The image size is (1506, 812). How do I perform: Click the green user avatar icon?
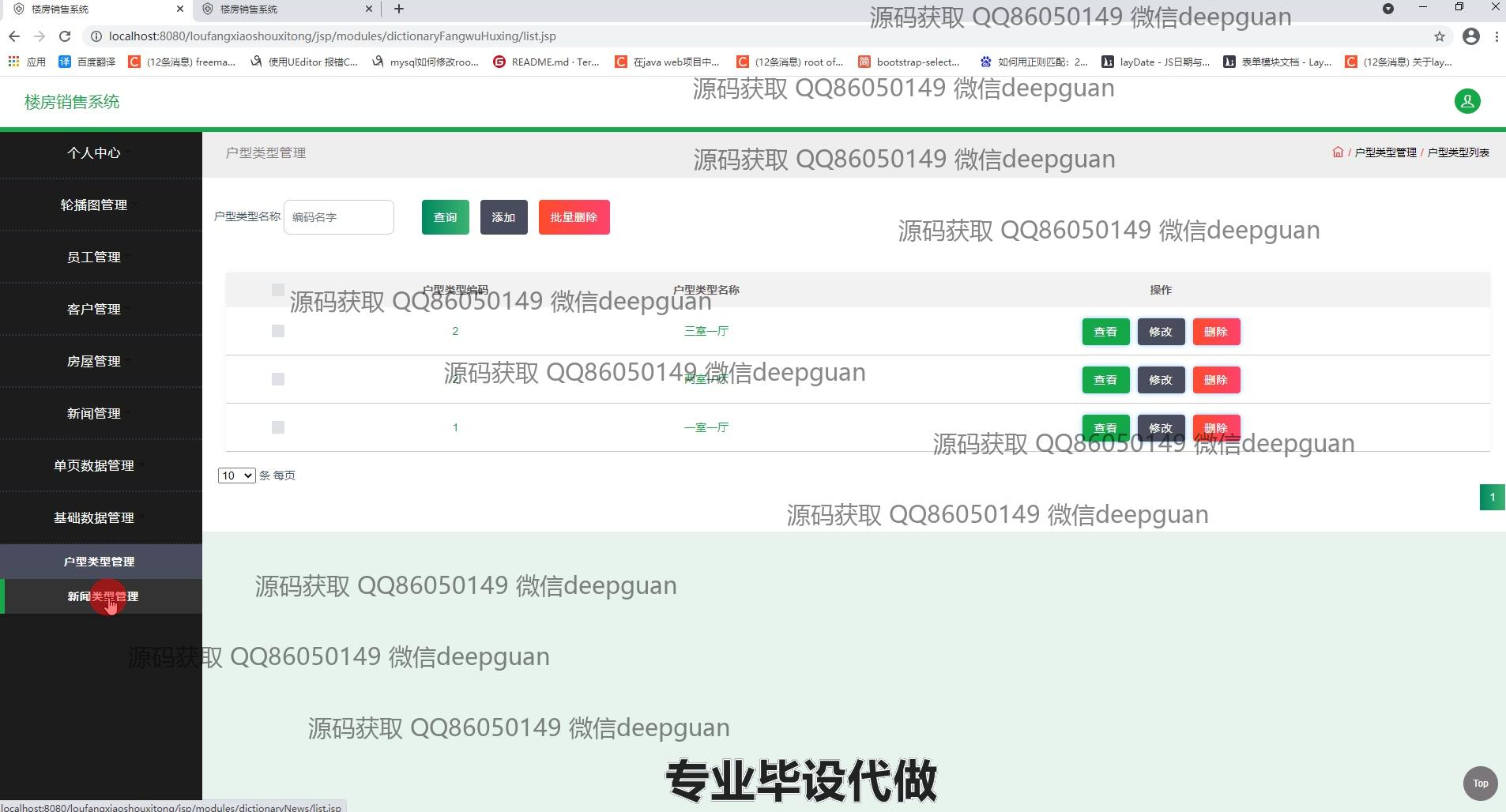pyautogui.click(x=1467, y=101)
